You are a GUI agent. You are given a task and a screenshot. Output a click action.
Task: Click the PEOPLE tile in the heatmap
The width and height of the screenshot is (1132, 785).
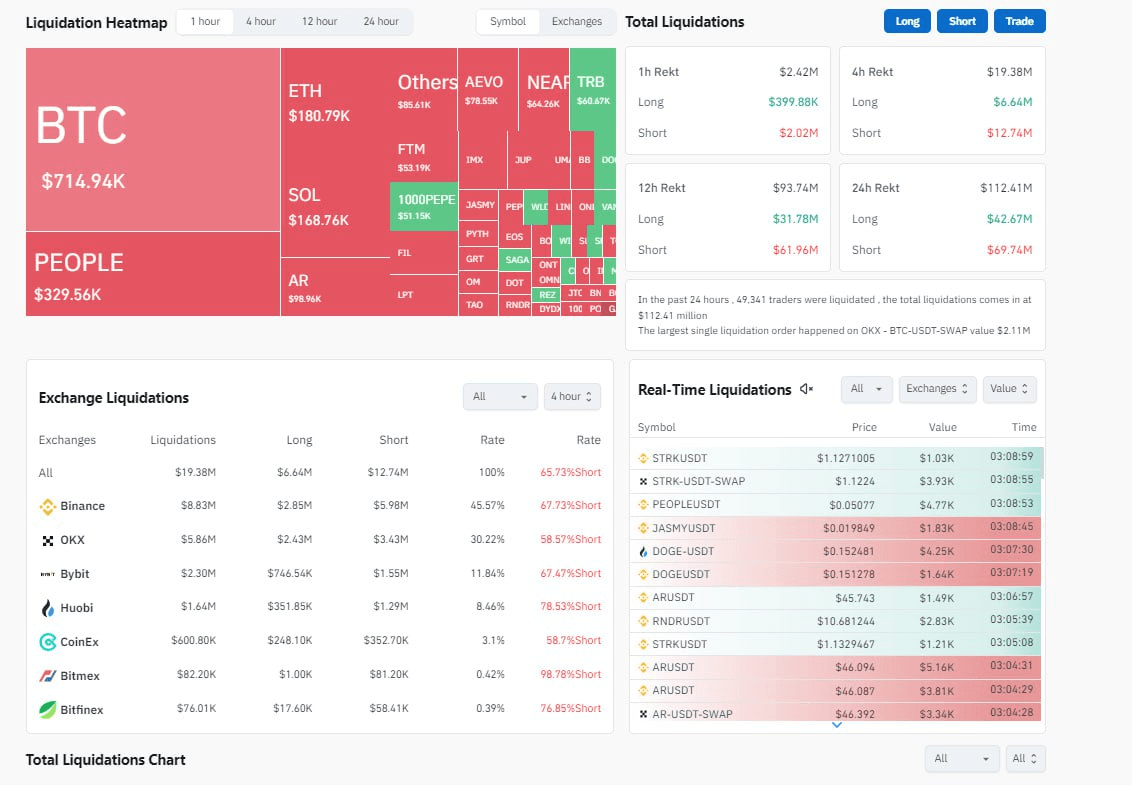[x=153, y=274]
